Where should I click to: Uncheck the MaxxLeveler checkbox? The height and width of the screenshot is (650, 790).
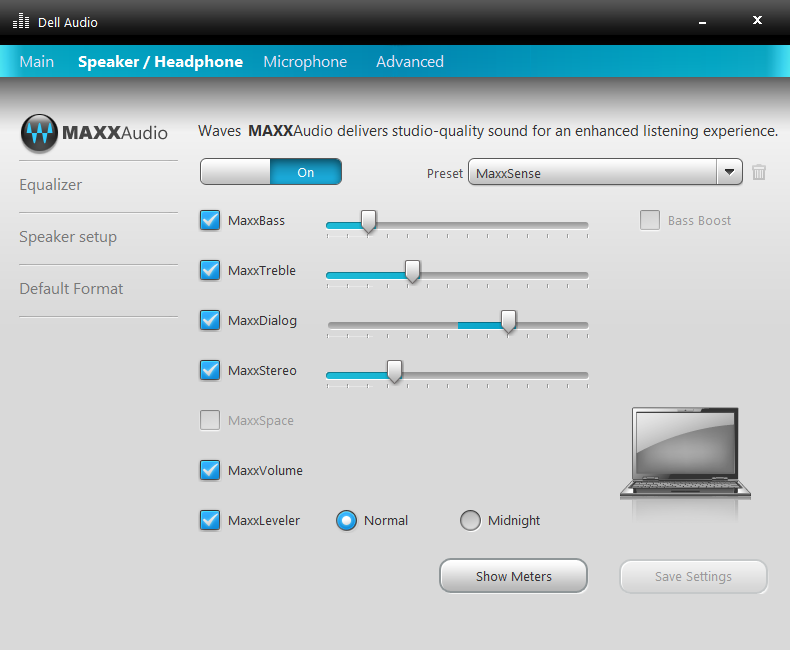pyautogui.click(x=210, y=520)
